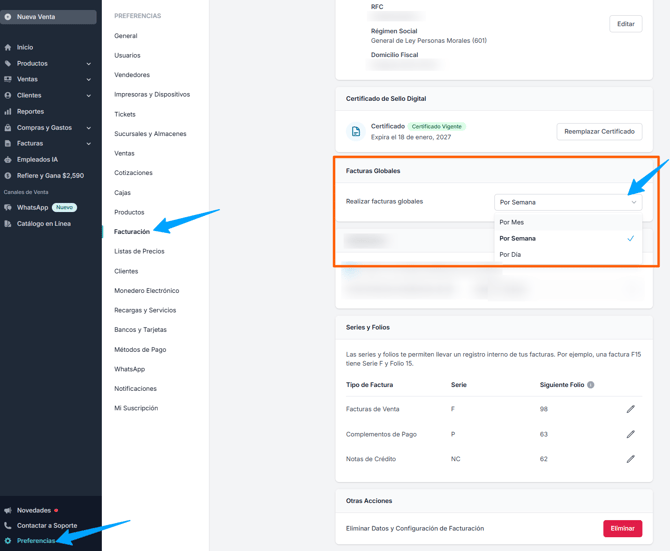Edit the Notas de Crédito pencil icon

coord(630,459)
